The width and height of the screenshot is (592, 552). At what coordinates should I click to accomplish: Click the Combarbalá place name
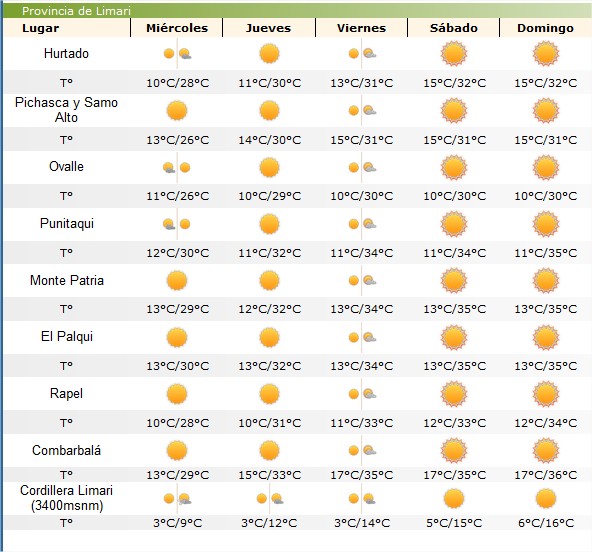tap(66, 450)
